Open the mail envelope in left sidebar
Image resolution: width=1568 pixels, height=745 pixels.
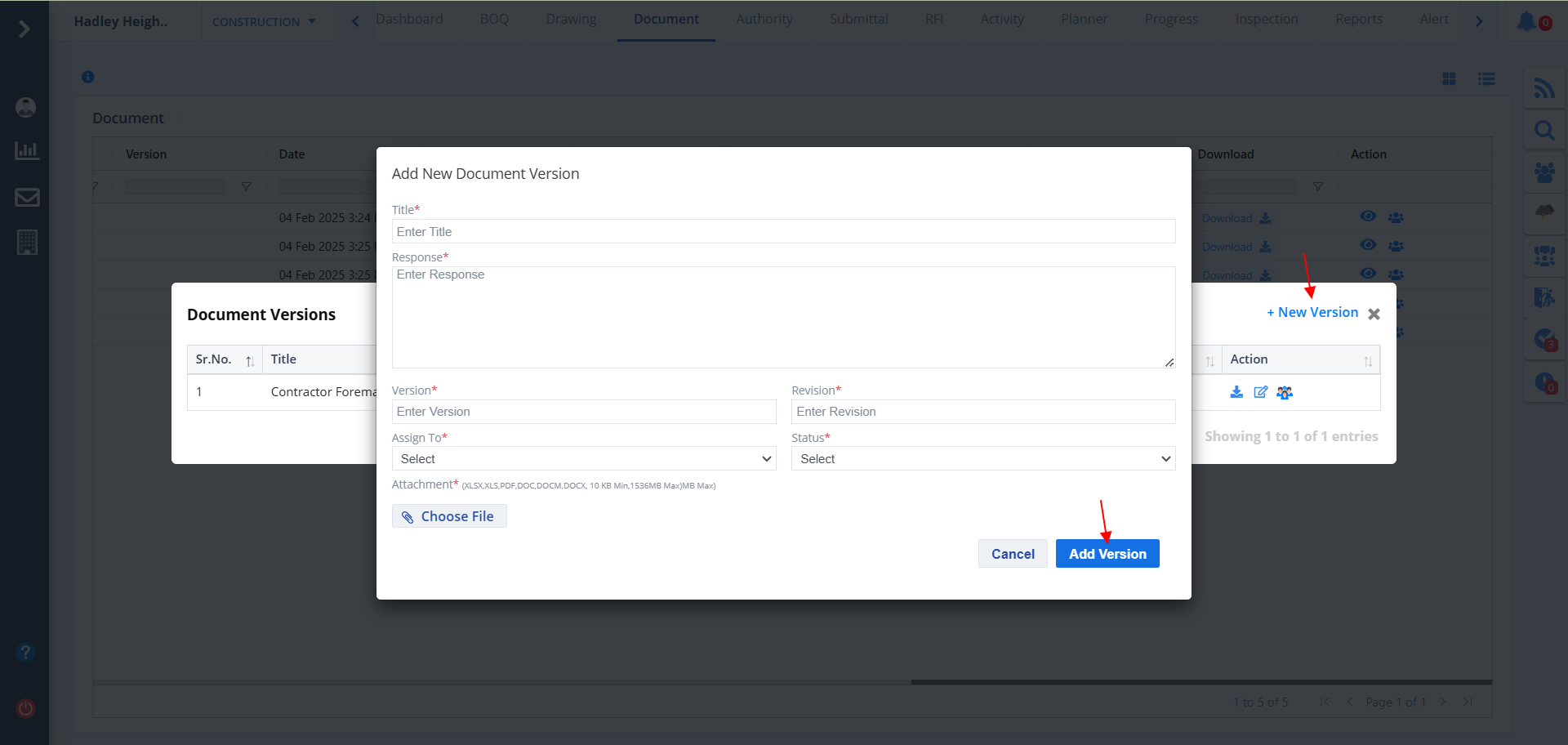27,197
